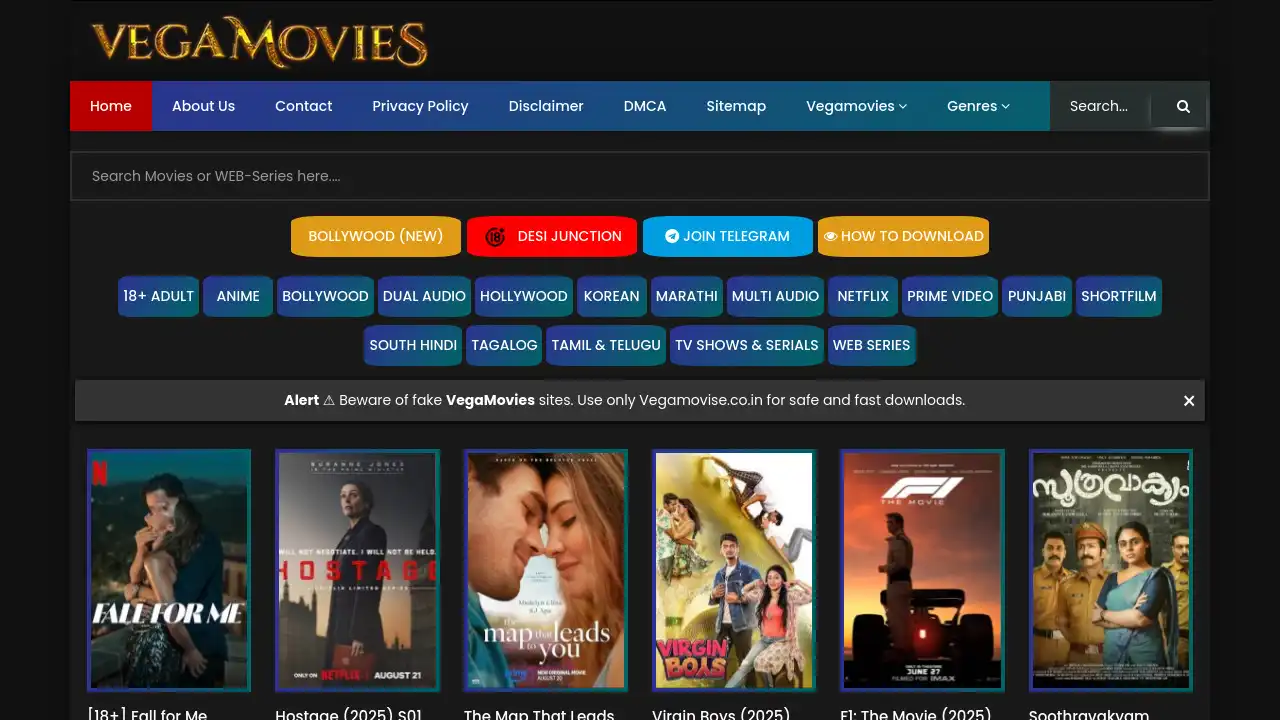The width and height of the screenshot is (1280, 720).
Task: Select the Netflix category
Action: 863,296
